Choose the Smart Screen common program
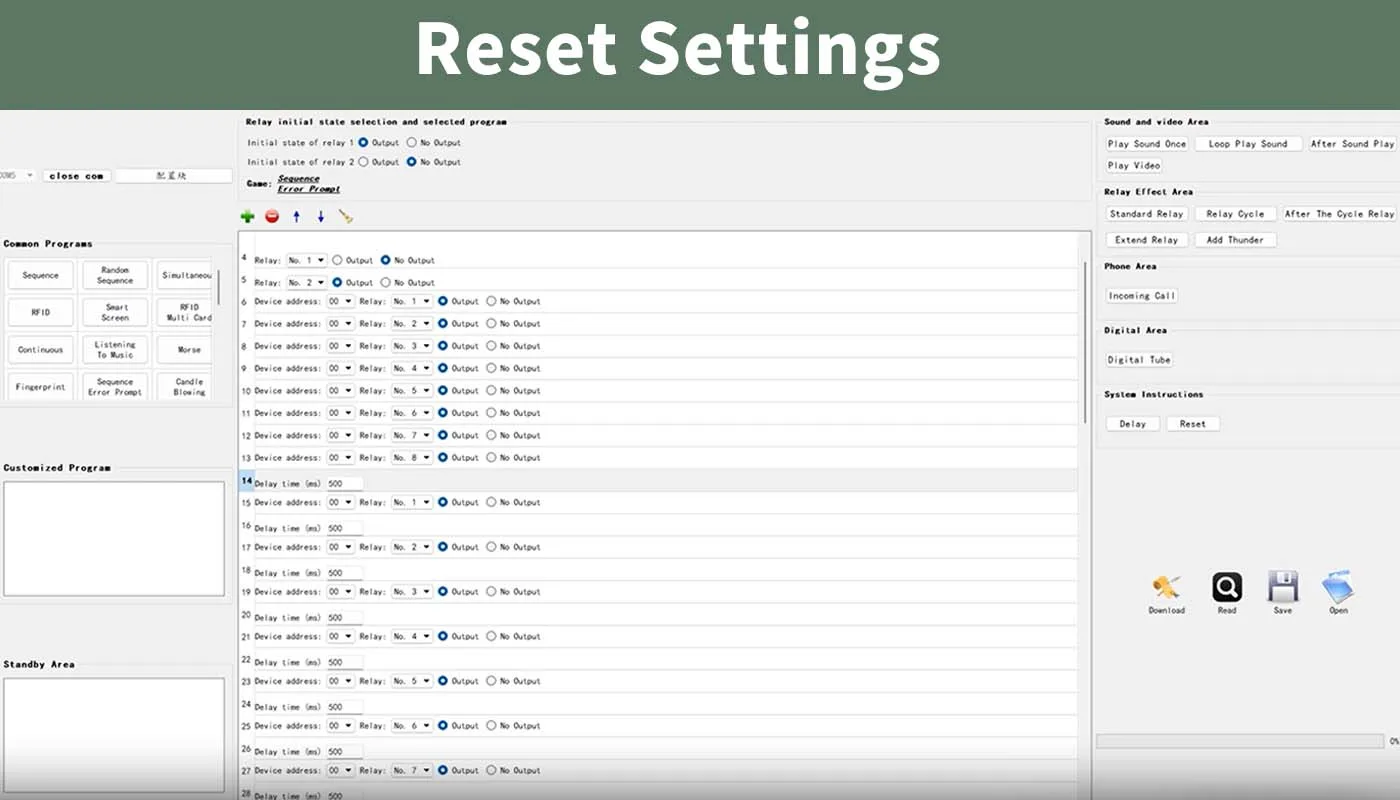1400x800 pixels. (x=115, y=312)
